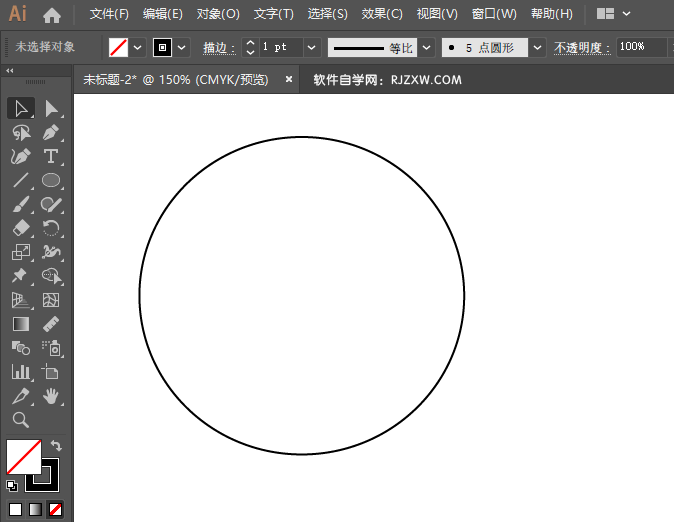The width and height of the screenshot is (674, 522).
Task: Open the 窗口(W) menu
Action: coord(494,14)
